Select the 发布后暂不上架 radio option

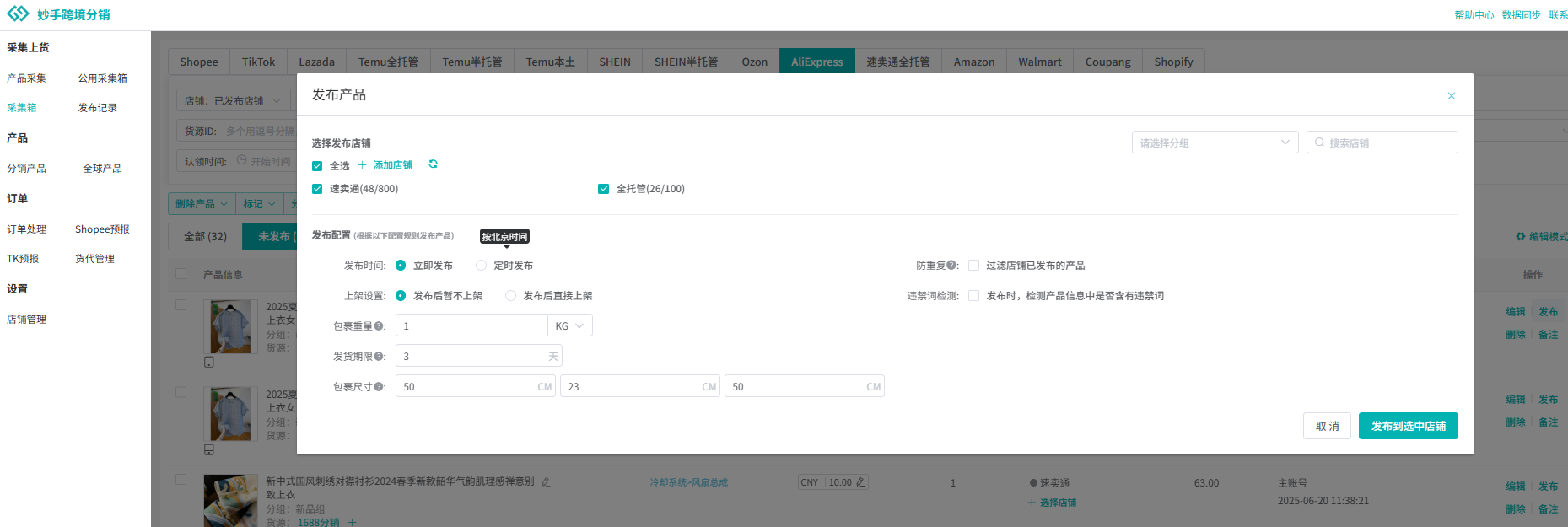[401, 296]
